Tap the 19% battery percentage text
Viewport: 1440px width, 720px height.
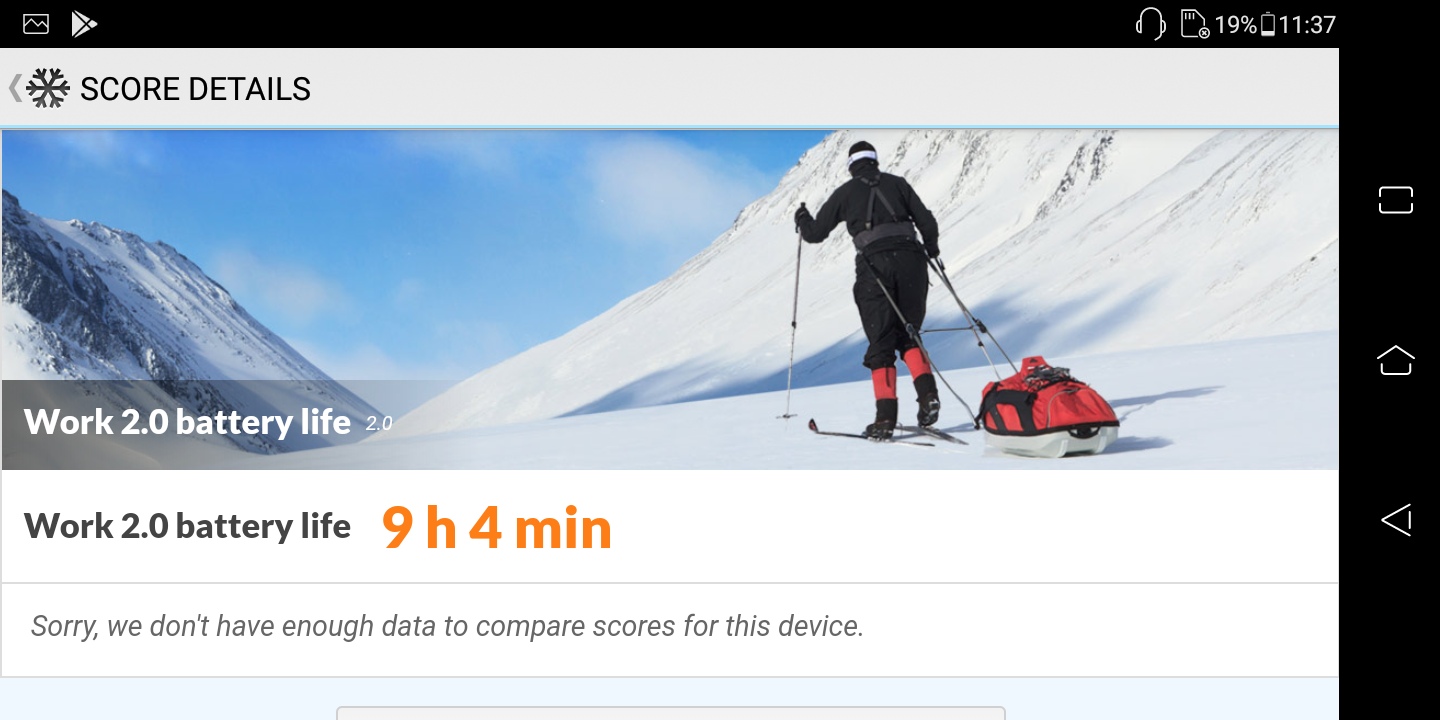click(1235, 24)
